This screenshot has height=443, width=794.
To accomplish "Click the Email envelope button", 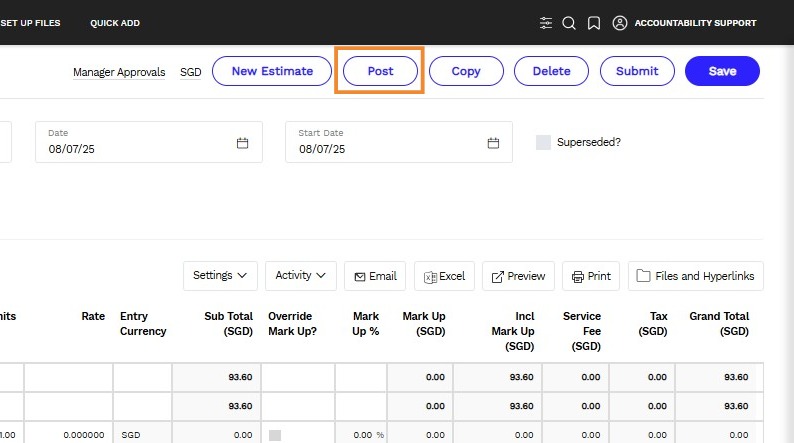I will [375, 276].
